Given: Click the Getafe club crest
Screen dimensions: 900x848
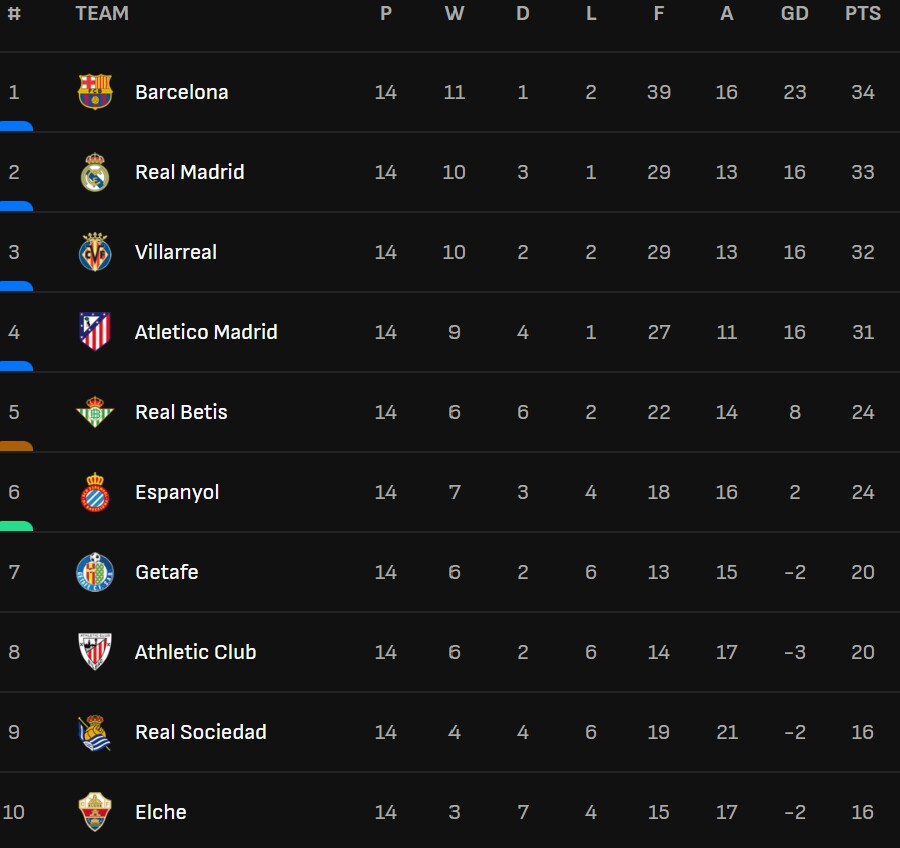Looking at the screenshot, I should click(95, 572).
